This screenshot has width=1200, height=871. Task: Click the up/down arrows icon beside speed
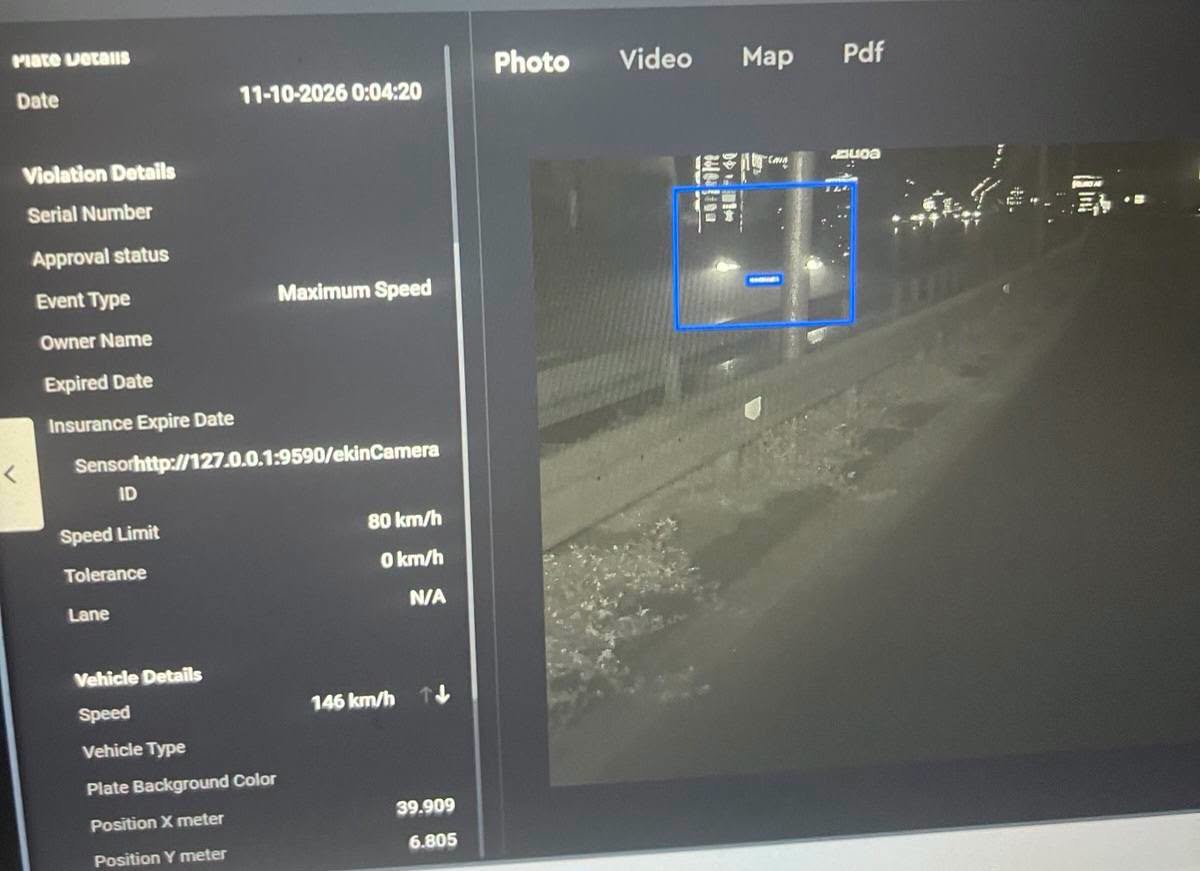pos(435,696)
